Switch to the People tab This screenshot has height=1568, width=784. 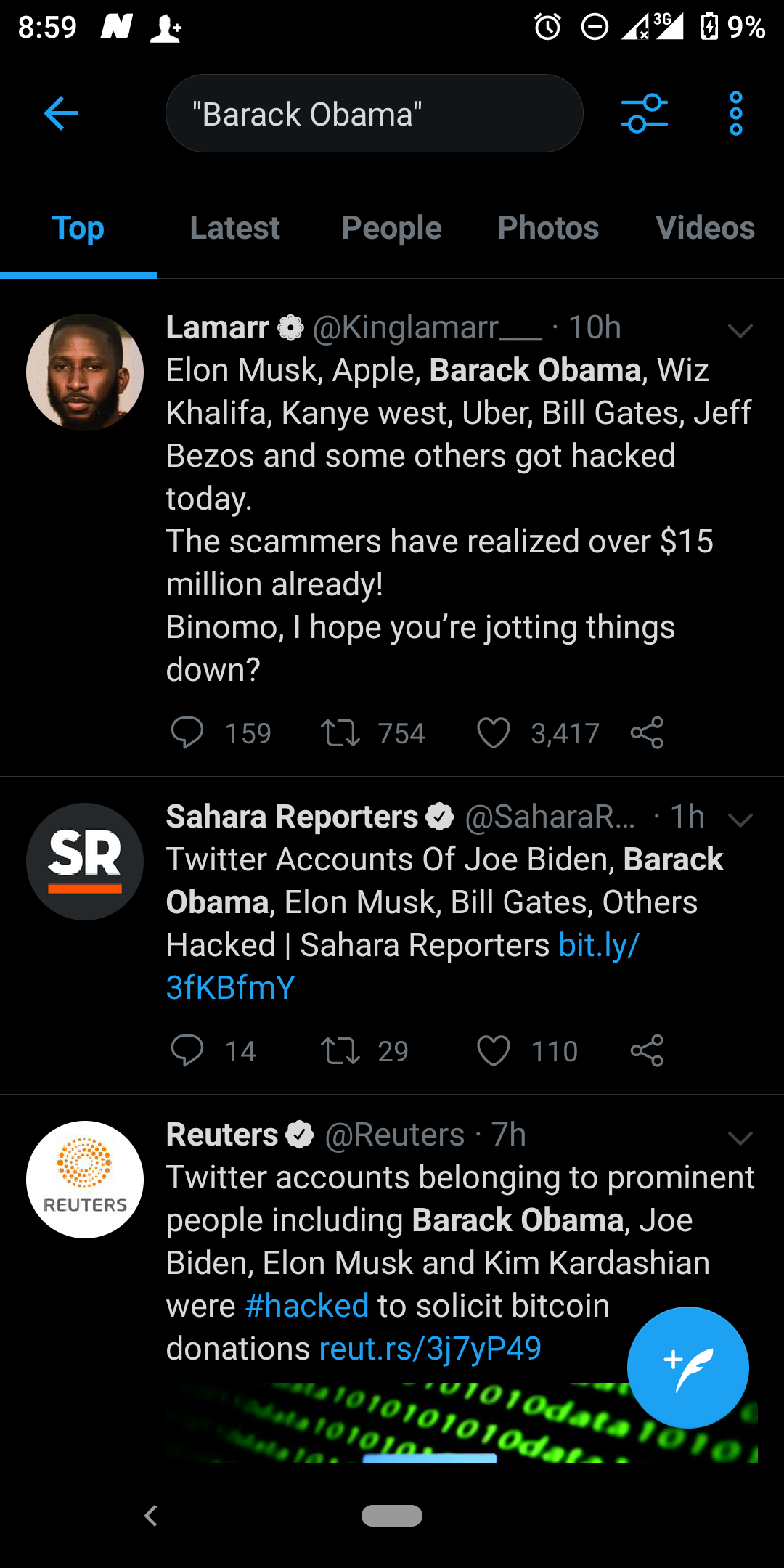(x=391, y=228)
